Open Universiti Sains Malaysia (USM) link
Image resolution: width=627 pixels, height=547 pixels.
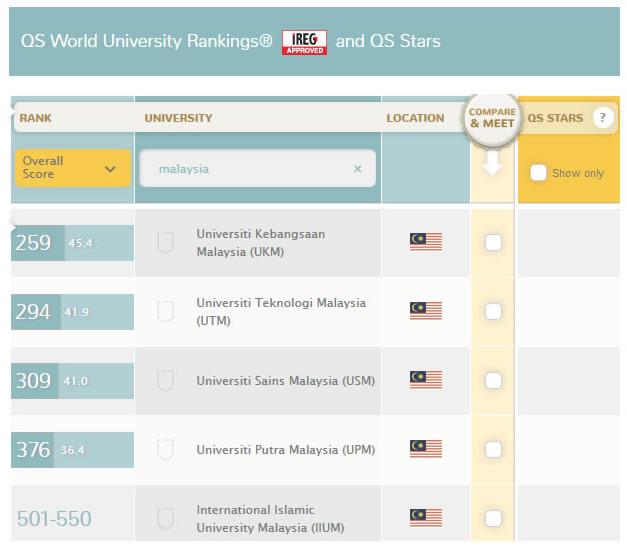coord(286,381)
